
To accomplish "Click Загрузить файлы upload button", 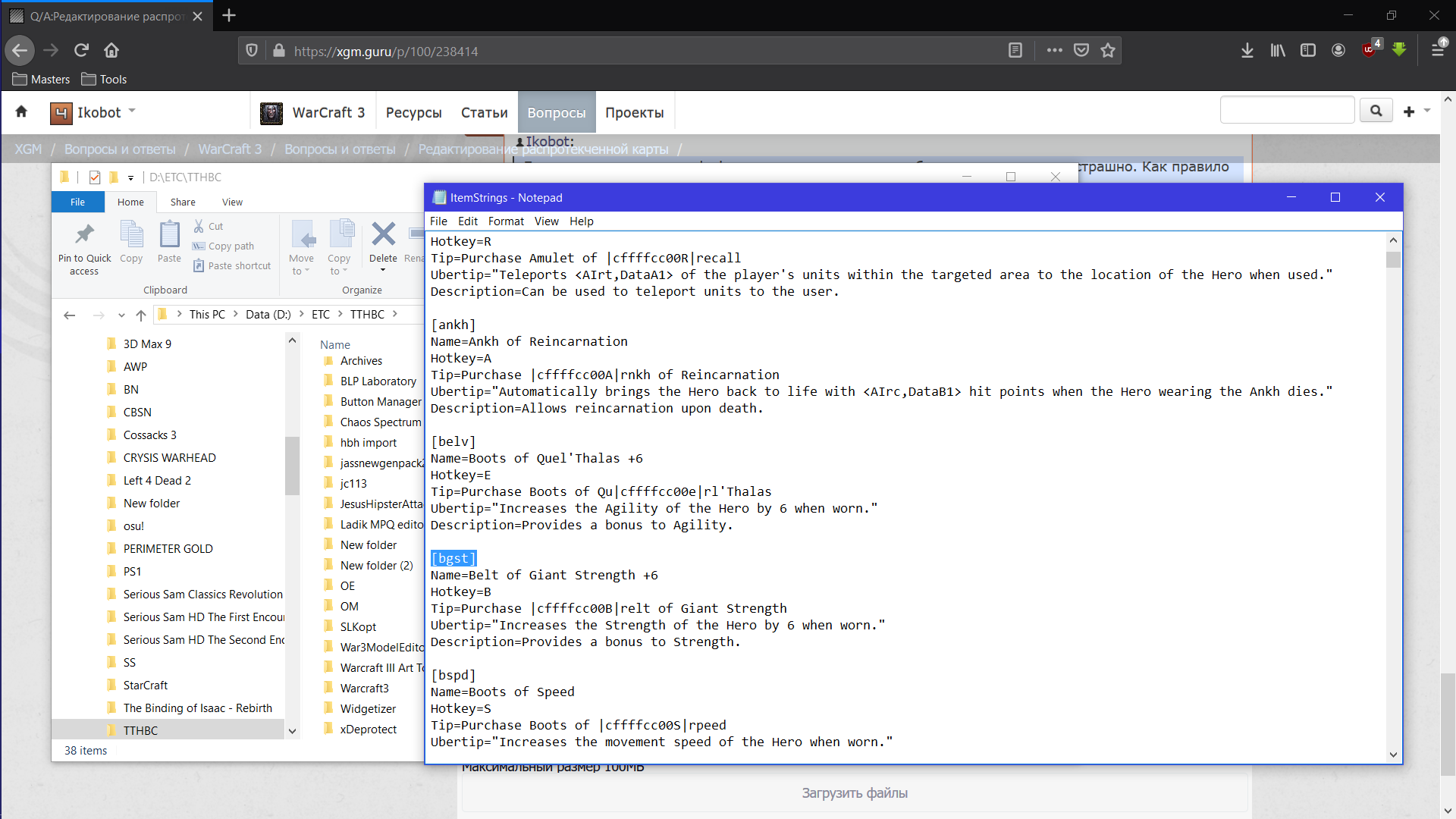I will [855, 793].
